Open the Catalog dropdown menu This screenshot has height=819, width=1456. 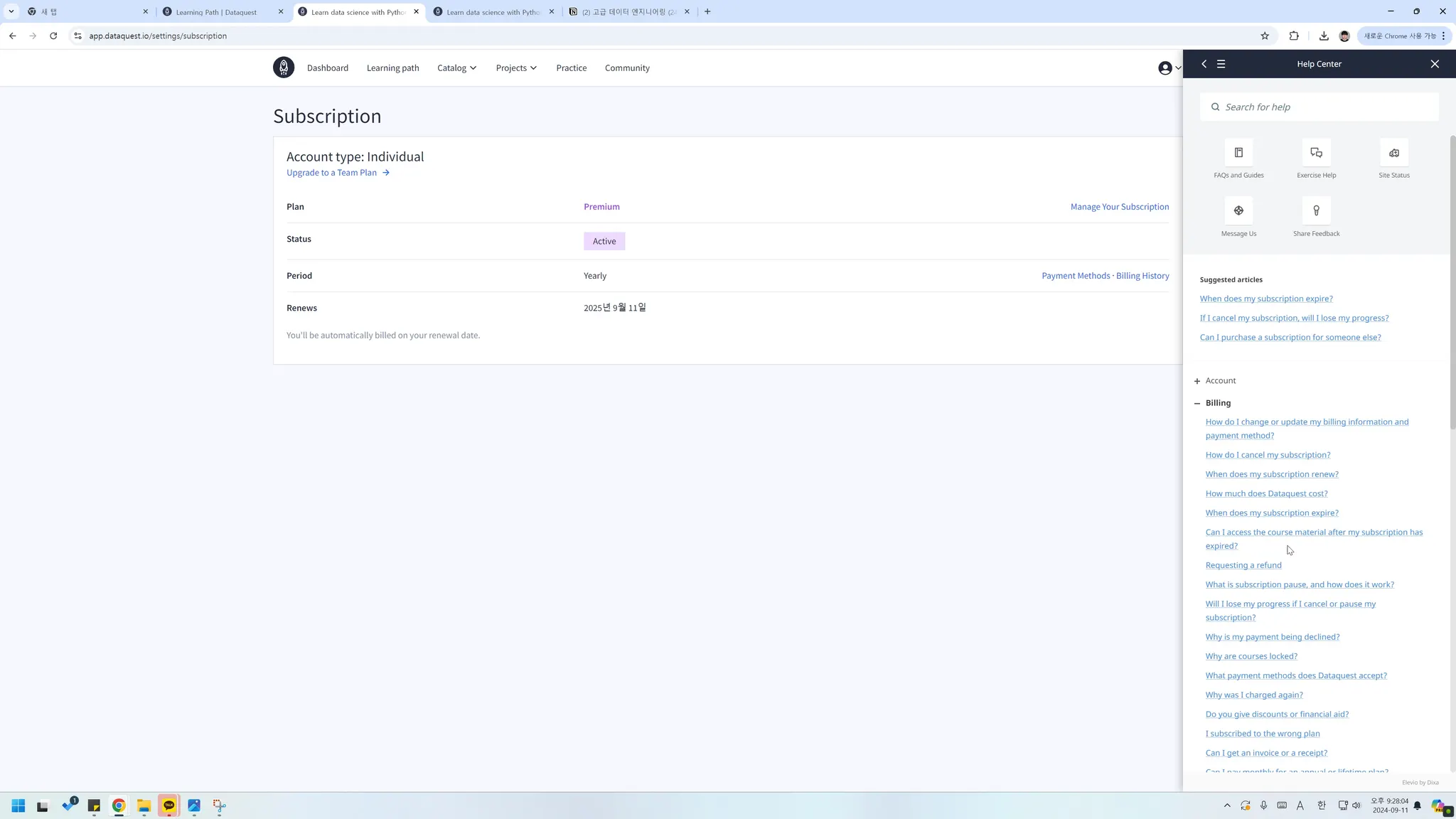click(x=456, y=68)
